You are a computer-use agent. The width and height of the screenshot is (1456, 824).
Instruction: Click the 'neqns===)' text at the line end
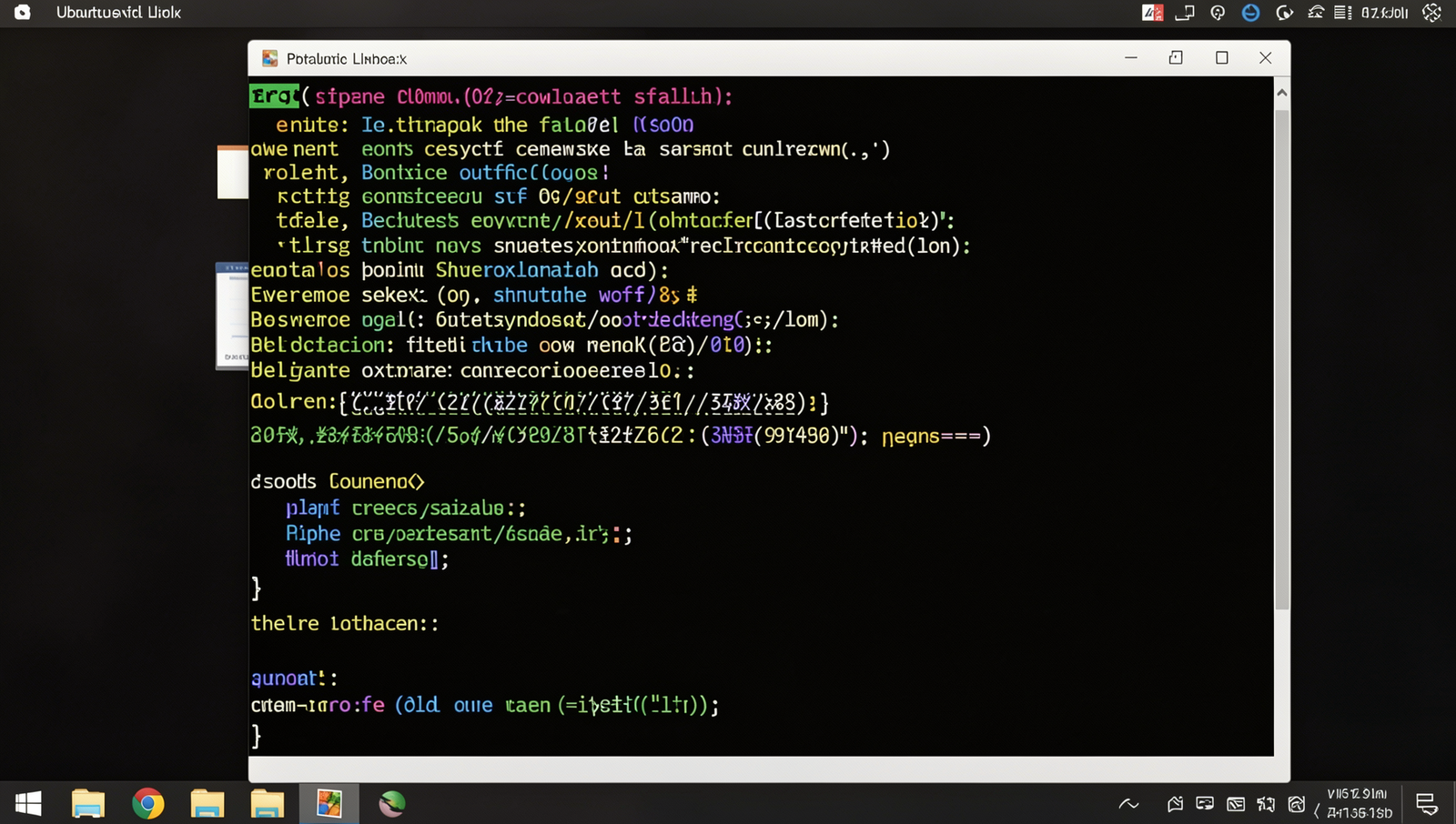coord(936,437)
